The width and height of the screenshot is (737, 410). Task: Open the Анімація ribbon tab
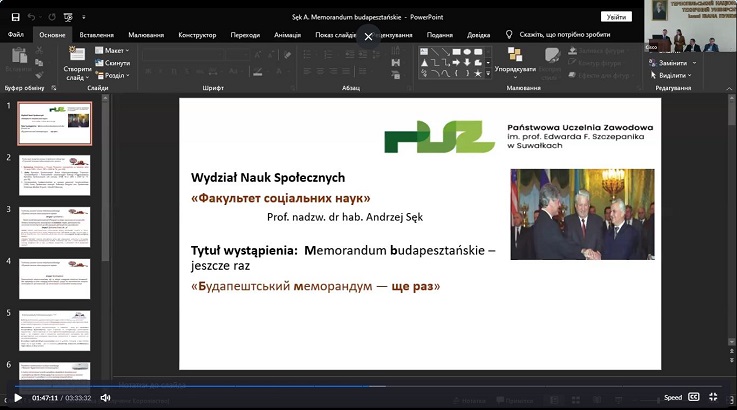[289, 34]
